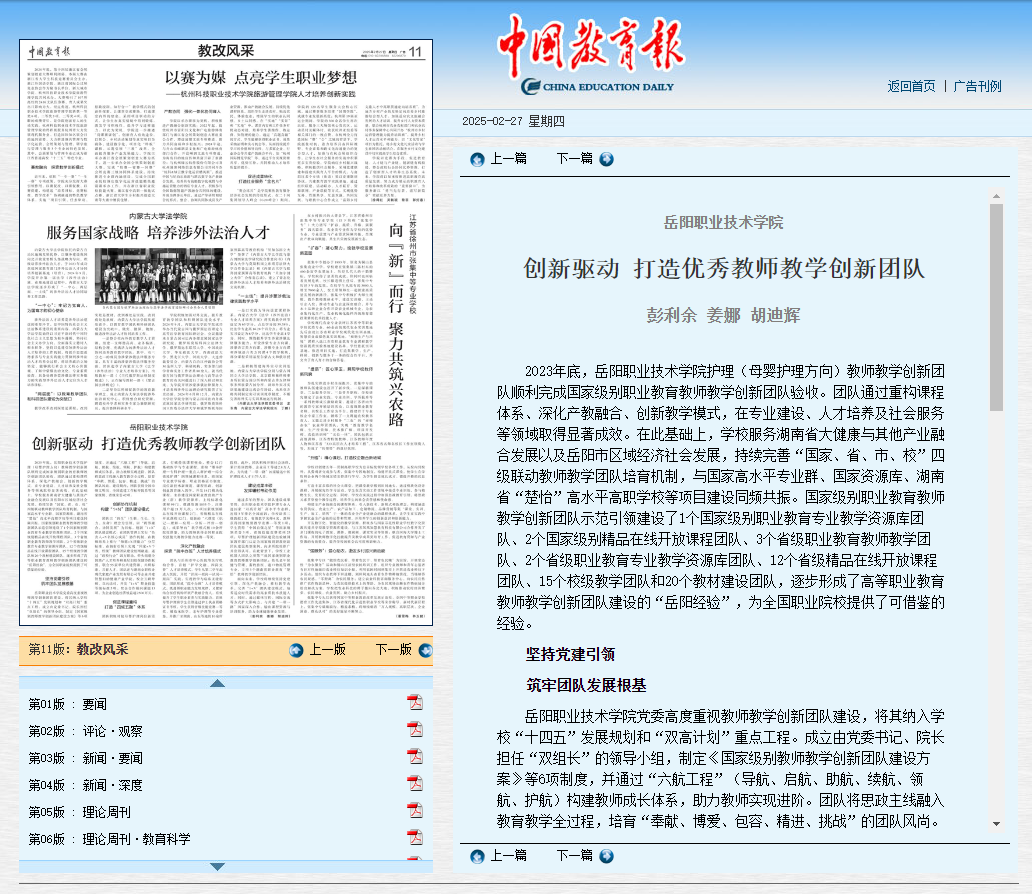Click subheading 筑牢团队发展根基

tap(586, 685)
